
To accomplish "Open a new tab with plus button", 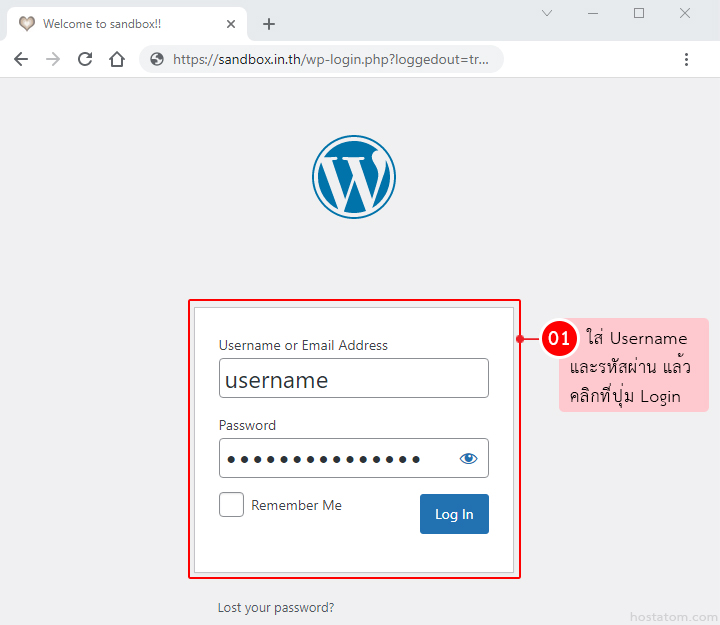I will pyautogui.click(x=268, y=24).
